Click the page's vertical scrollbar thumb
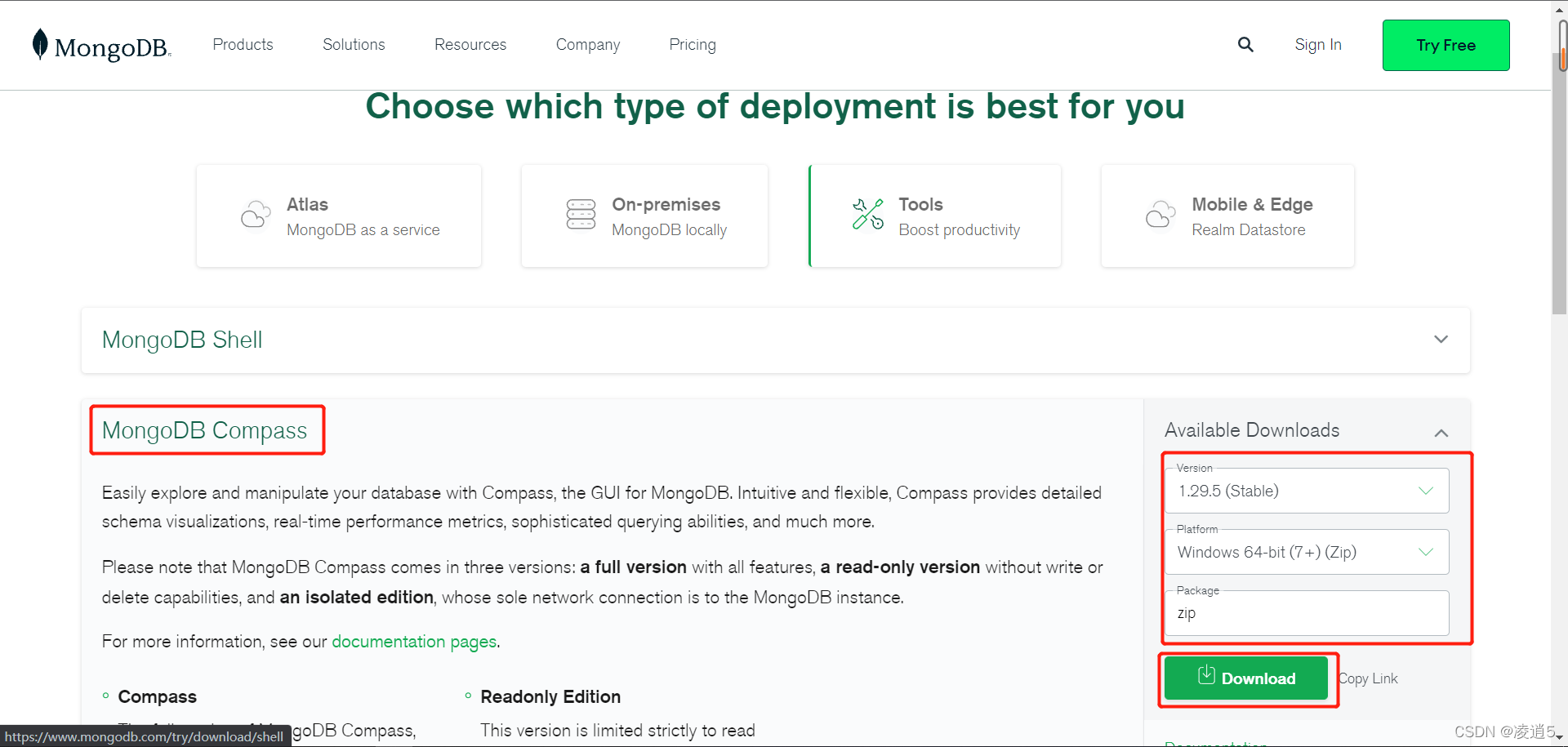 pos(1560,184)
